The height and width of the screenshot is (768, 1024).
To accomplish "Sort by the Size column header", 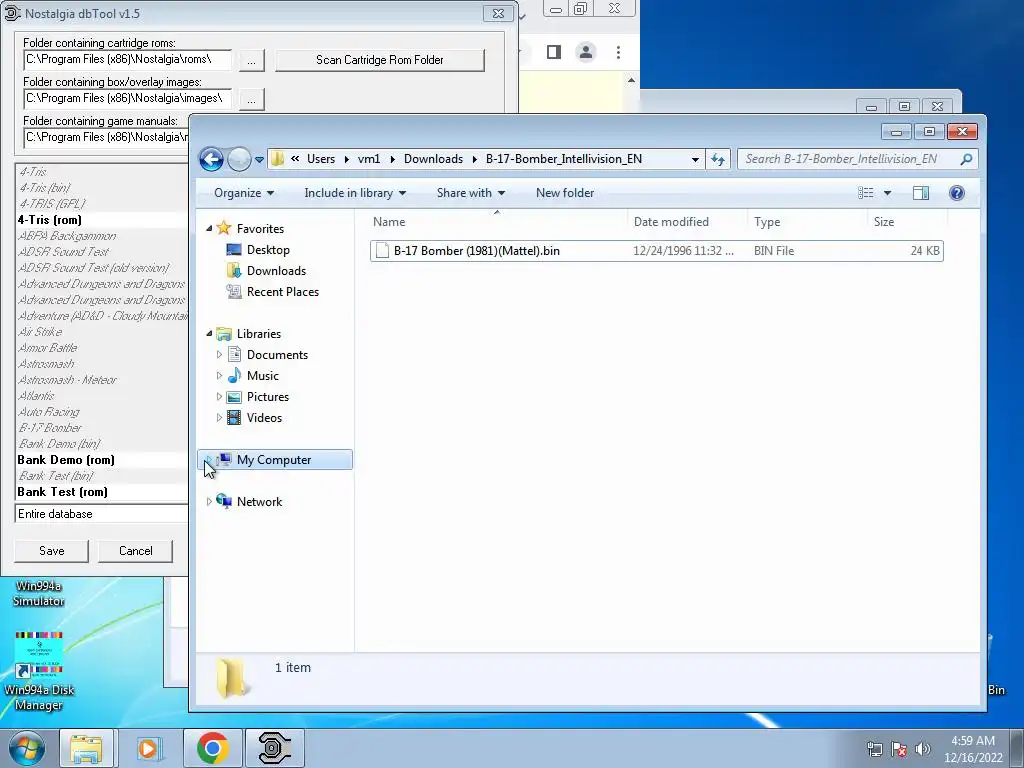I will click(x=907, y=221).
